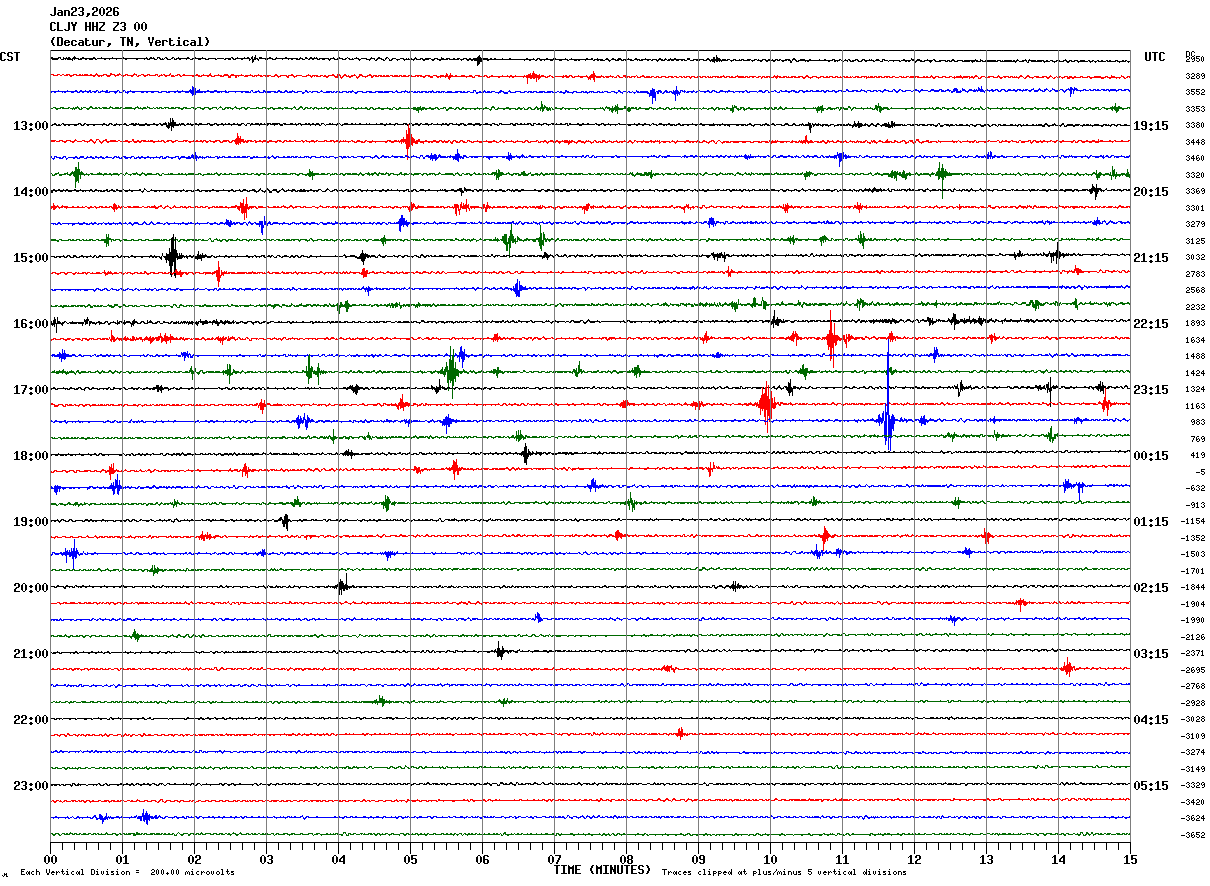Click the date label Jan23,2026
1210x886 pixels.
(x=84, y=12)
